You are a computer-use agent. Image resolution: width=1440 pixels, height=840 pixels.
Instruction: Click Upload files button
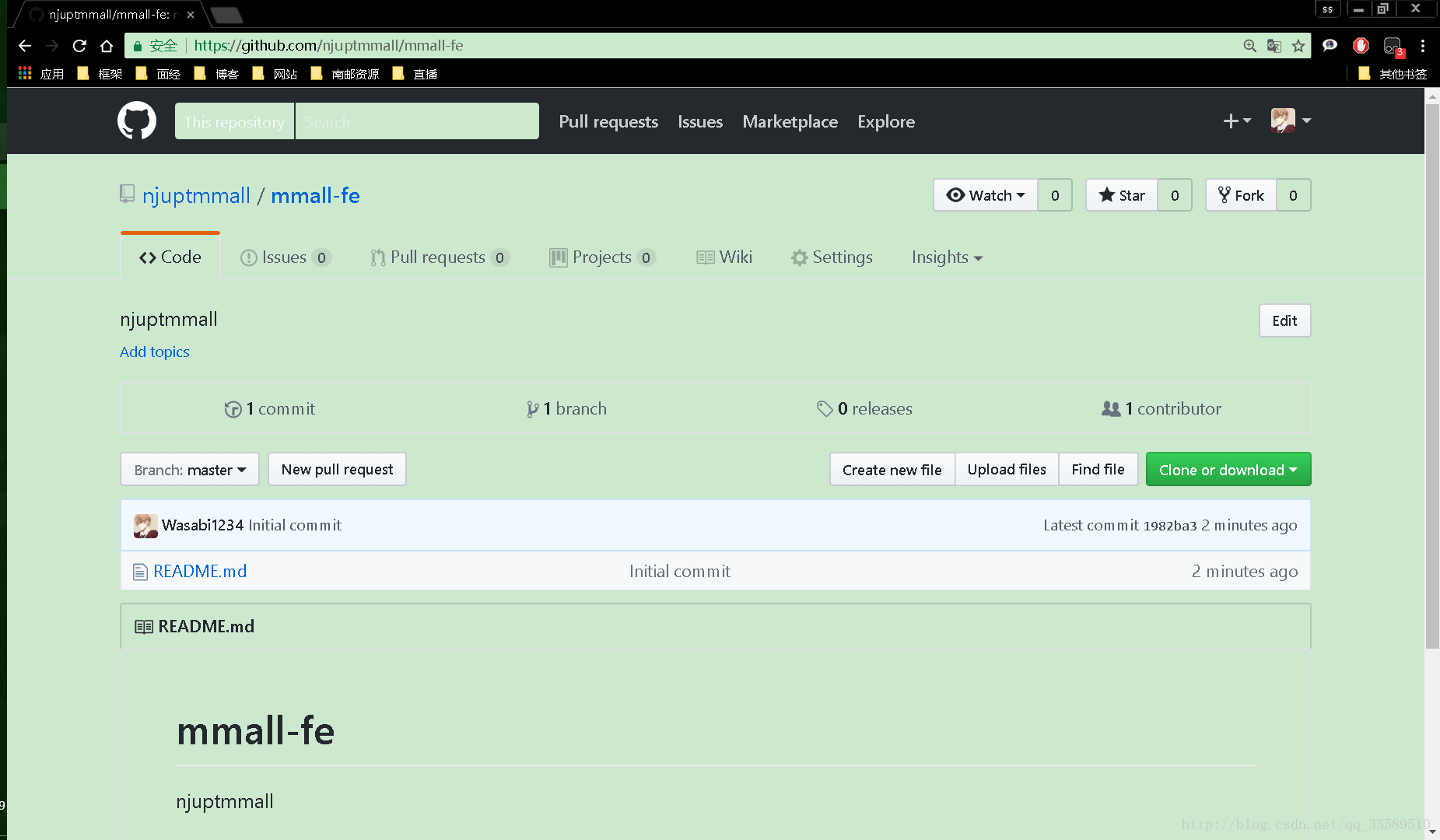pos(1007,470)
